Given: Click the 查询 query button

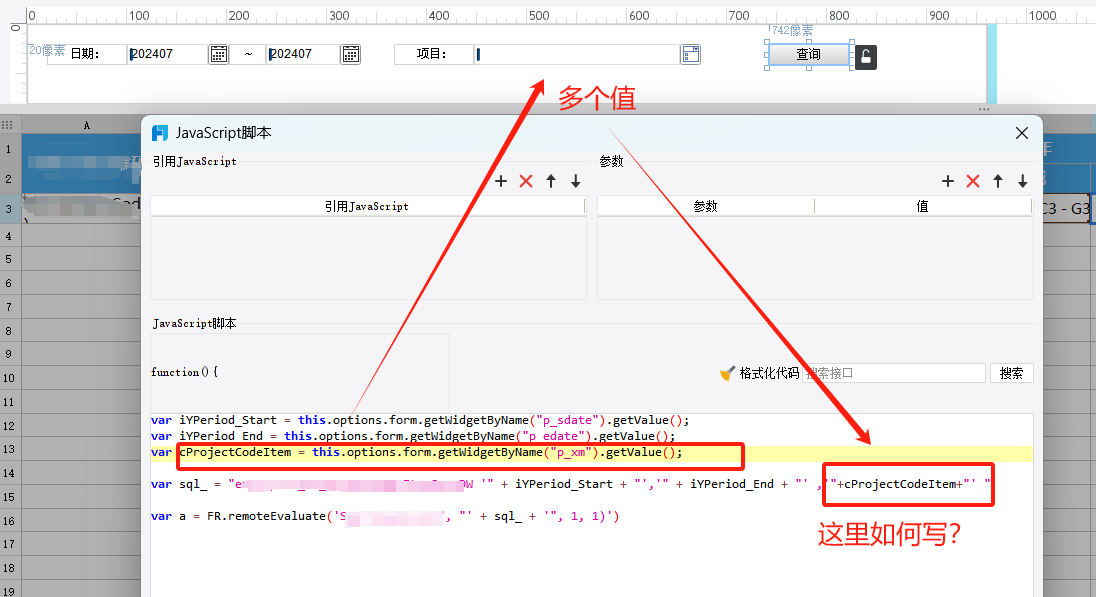Looking at the screenshot, I should tap(809, 55).
